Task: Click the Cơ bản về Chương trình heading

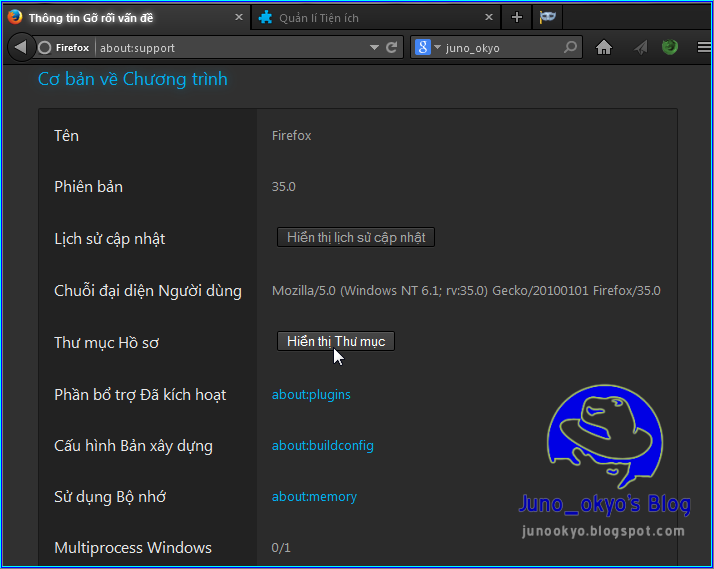Action: (133, 79)
